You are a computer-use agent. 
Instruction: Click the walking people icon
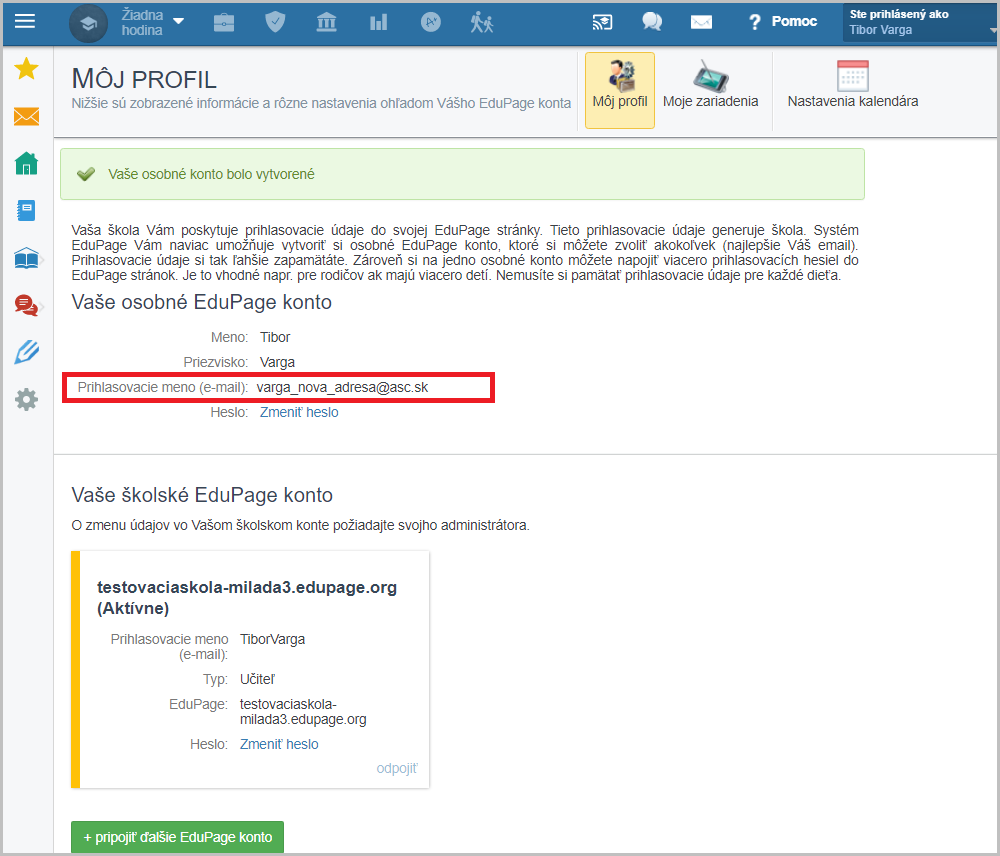point(482,23)
